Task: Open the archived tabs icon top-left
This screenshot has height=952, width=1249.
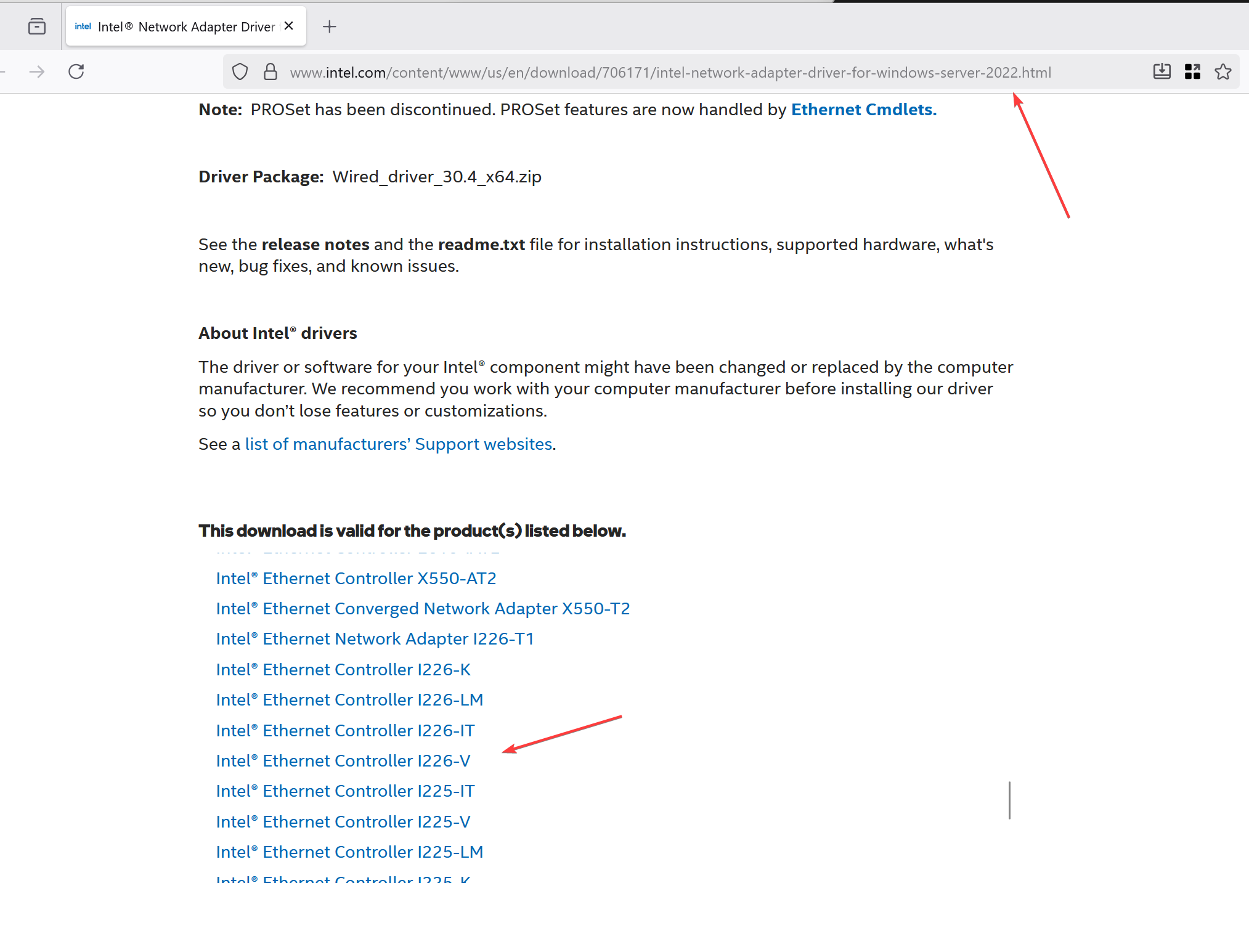Action: 36,26
